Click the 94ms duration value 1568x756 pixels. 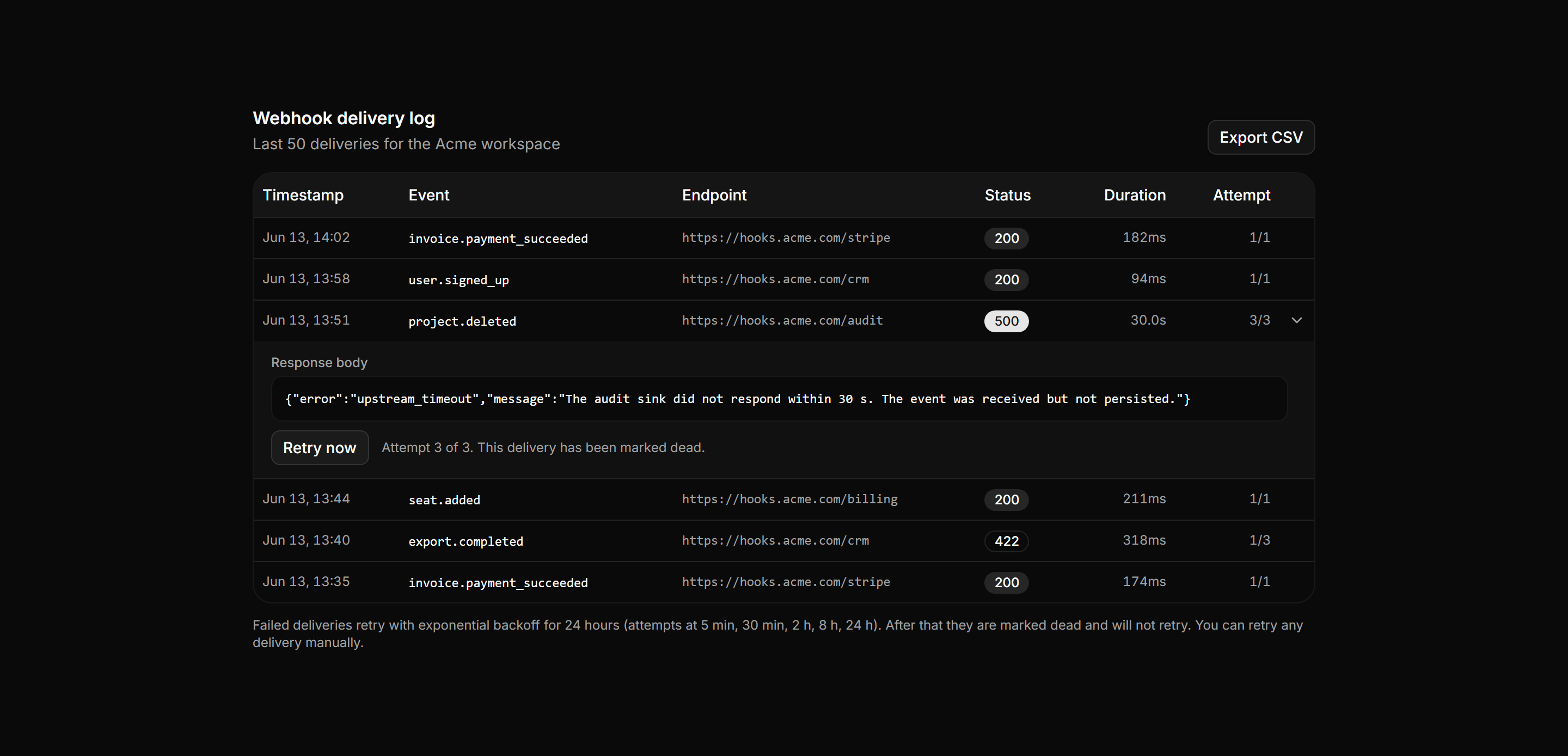tap(1149, 279)
